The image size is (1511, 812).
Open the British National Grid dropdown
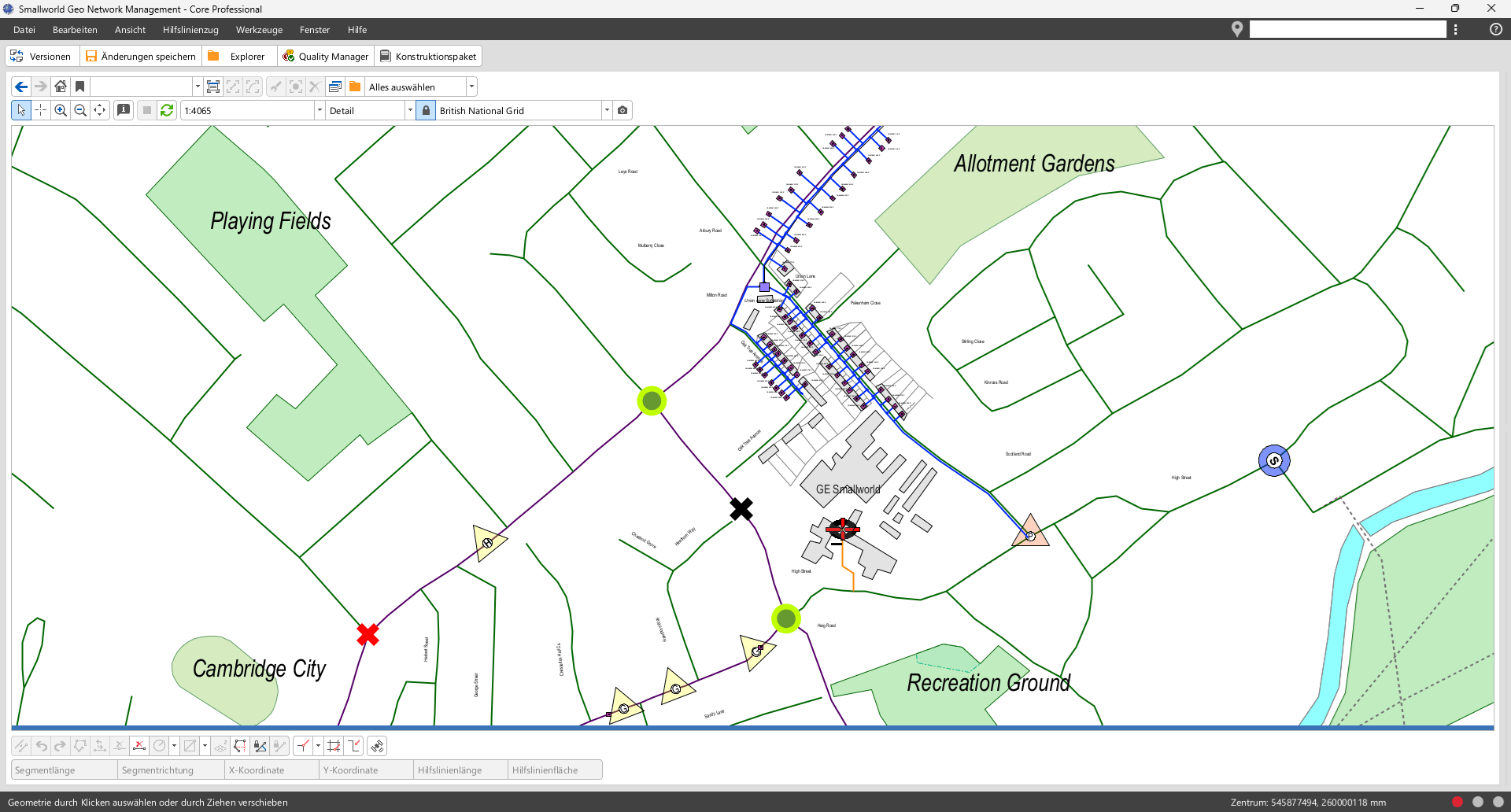[x=607, y=110]
